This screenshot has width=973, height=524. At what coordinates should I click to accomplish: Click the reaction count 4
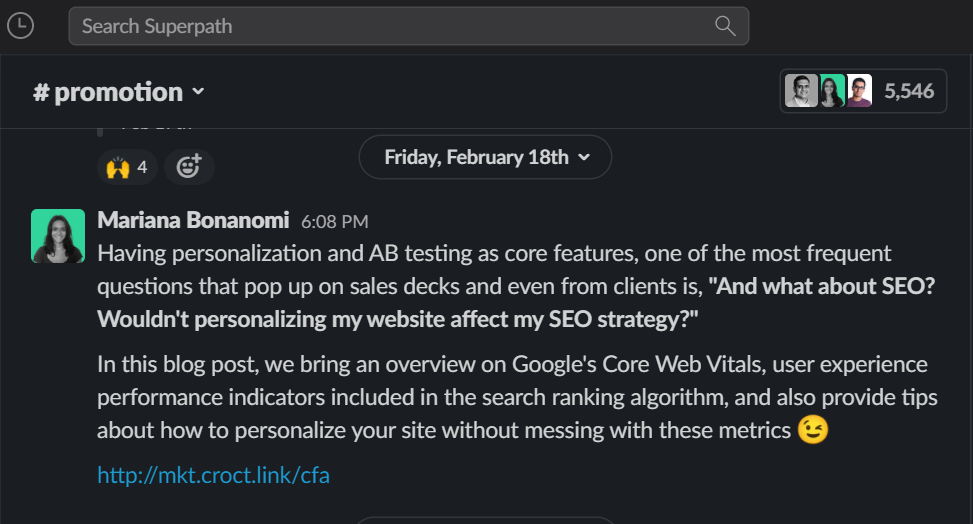[142, 167]
